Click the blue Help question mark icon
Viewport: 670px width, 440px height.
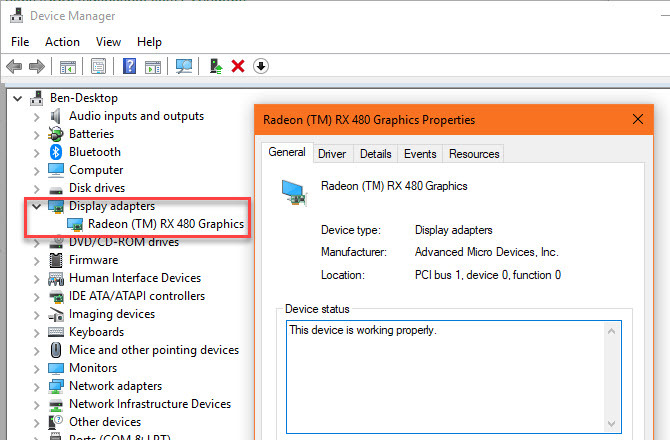pyautogui.click(x=129, y=66)
